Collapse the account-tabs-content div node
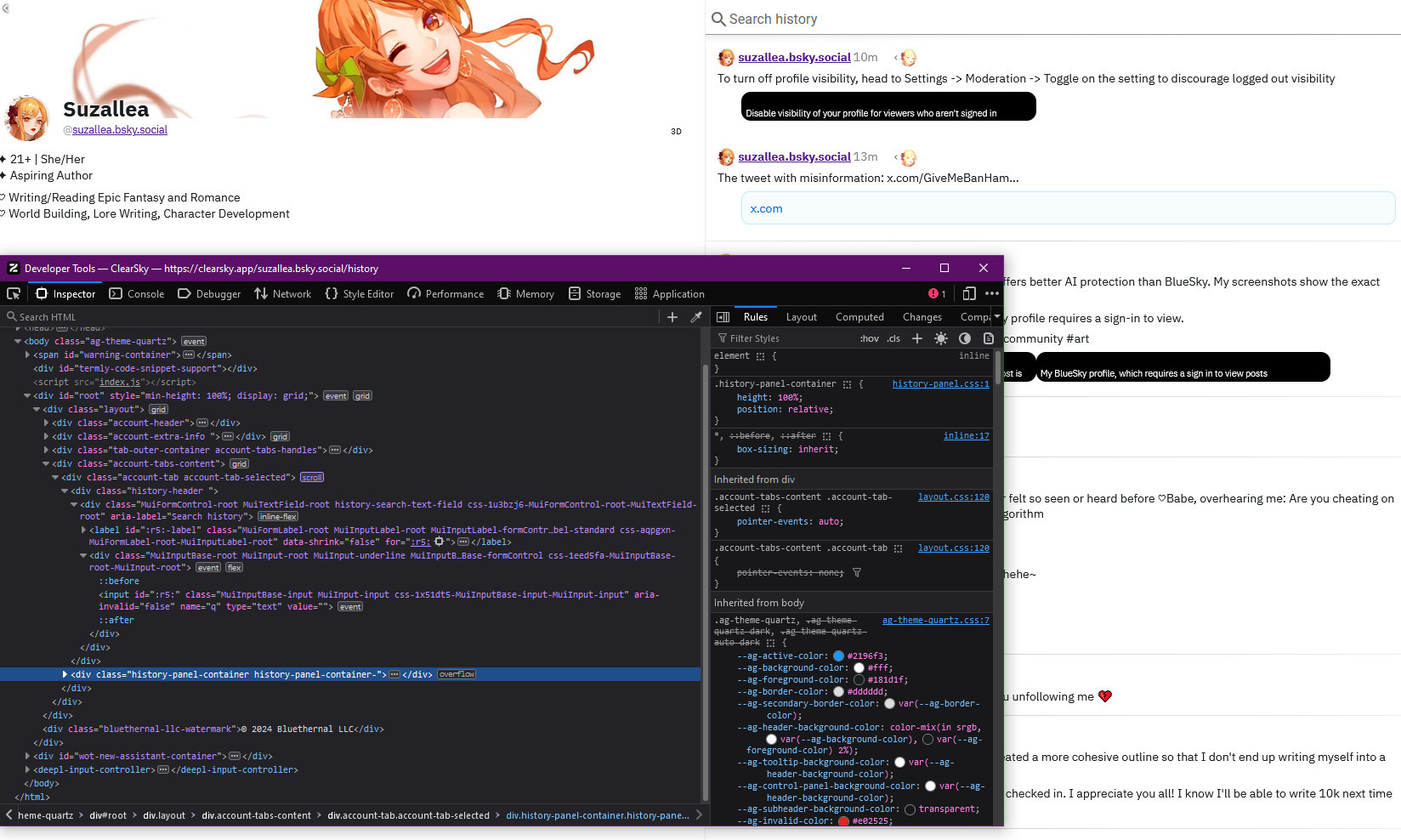 [46, 463]
